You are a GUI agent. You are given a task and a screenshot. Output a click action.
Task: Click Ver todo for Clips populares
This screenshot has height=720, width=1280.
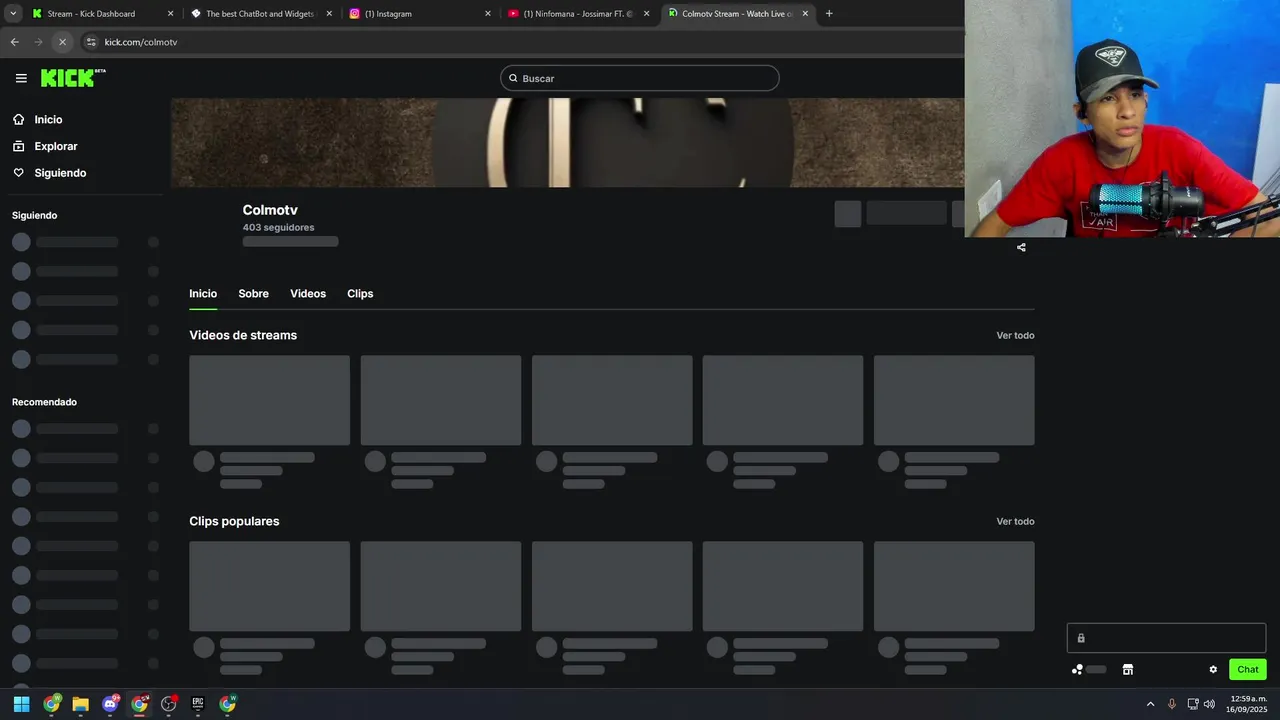tap(1015, 522)
